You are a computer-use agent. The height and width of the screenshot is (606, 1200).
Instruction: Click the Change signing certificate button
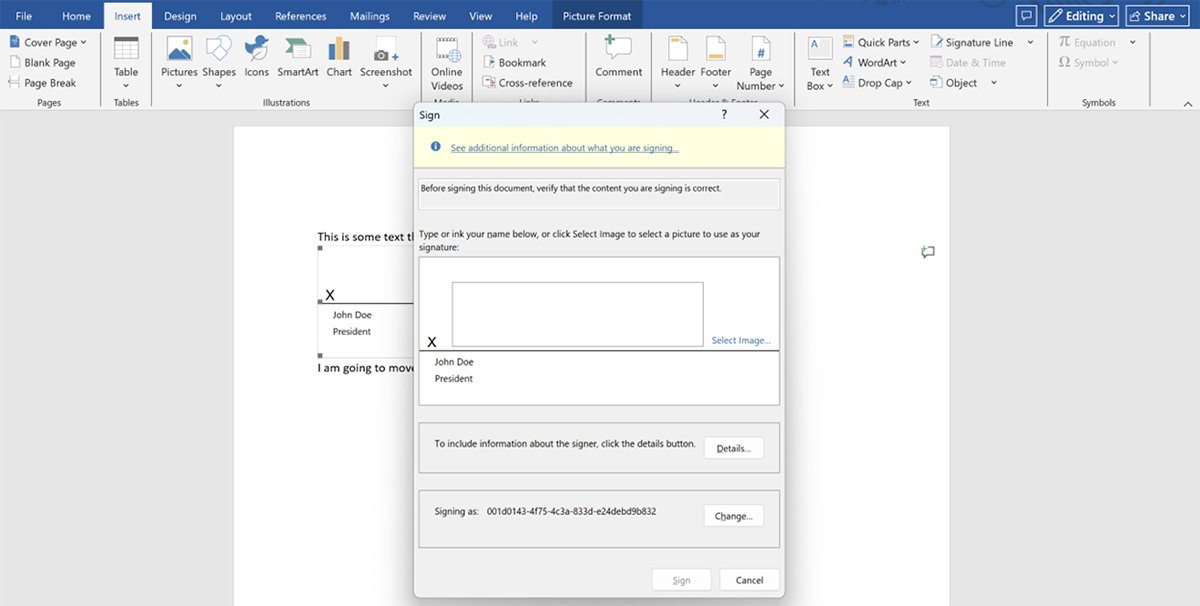[733, 516]
